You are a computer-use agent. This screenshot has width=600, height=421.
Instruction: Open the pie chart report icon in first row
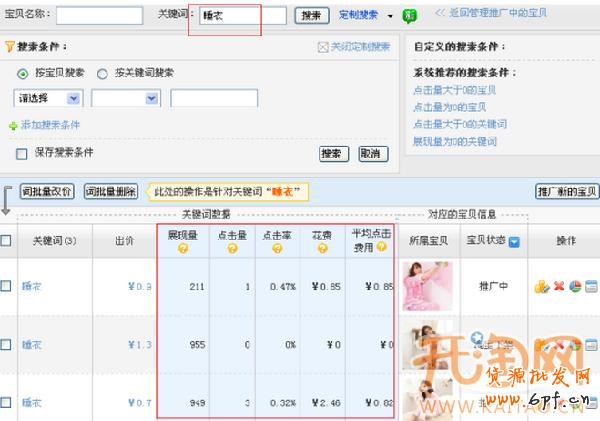[575, 286]
